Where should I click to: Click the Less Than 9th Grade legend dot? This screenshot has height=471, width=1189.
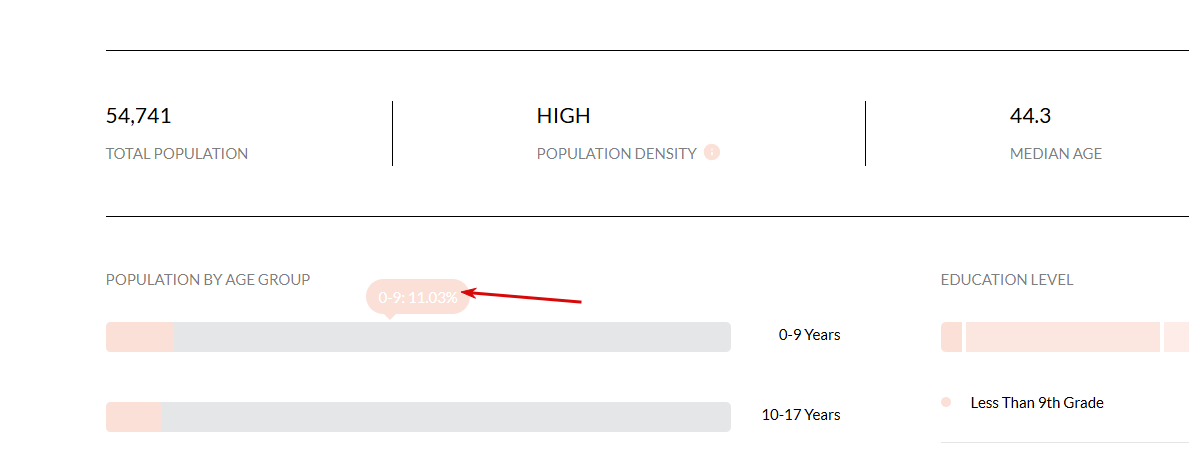[x=946, y=402]
